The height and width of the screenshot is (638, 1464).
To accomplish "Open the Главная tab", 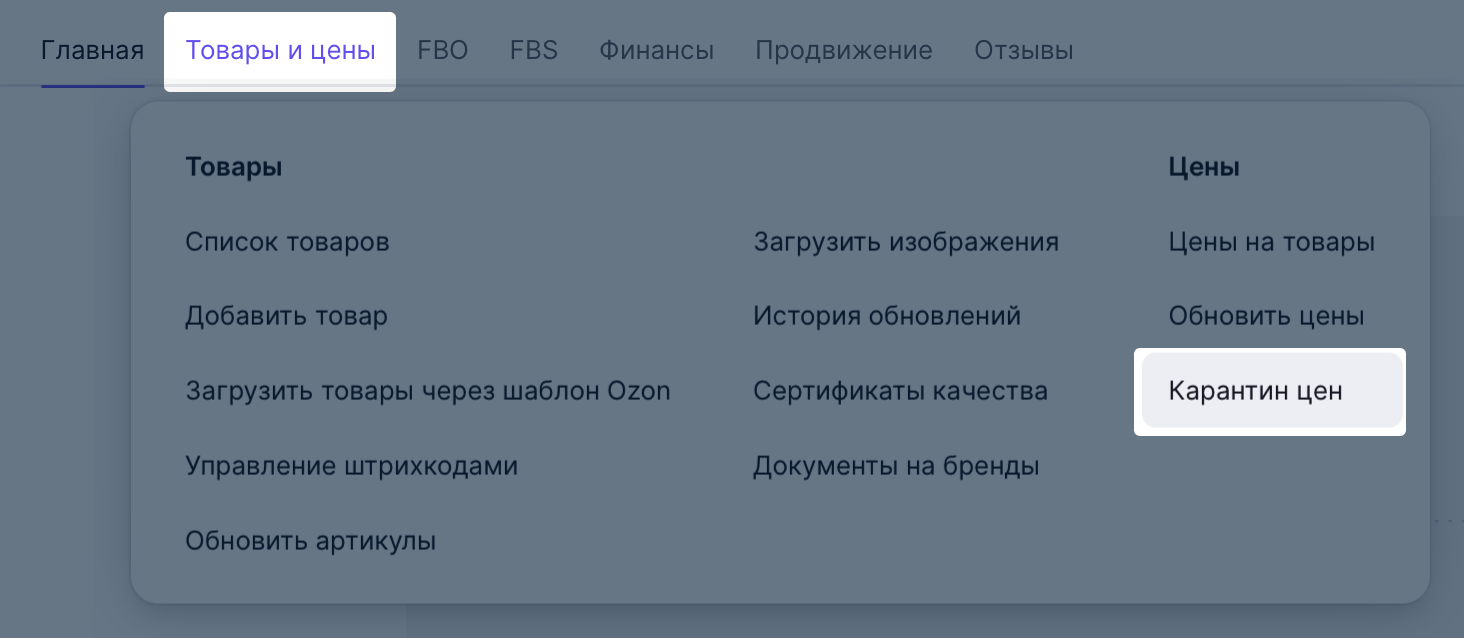I will click(92, 50).
